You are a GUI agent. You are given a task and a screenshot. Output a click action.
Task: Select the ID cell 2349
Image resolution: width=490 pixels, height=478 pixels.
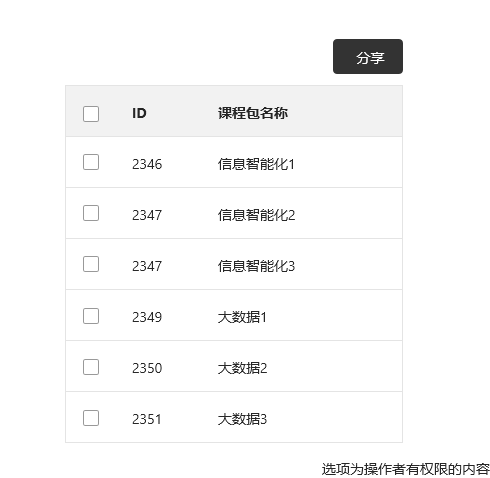147,317
